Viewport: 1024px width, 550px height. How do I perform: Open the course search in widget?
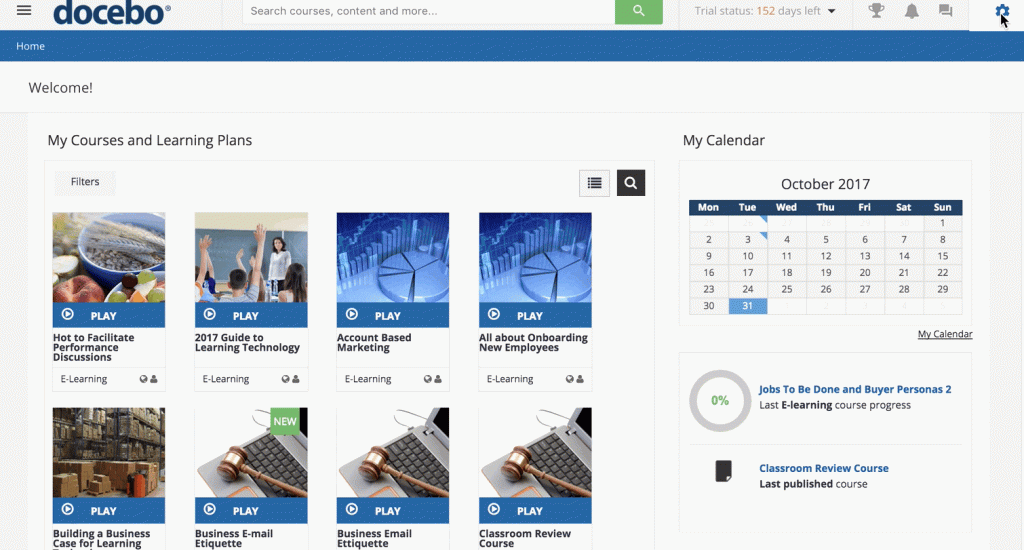631,183
